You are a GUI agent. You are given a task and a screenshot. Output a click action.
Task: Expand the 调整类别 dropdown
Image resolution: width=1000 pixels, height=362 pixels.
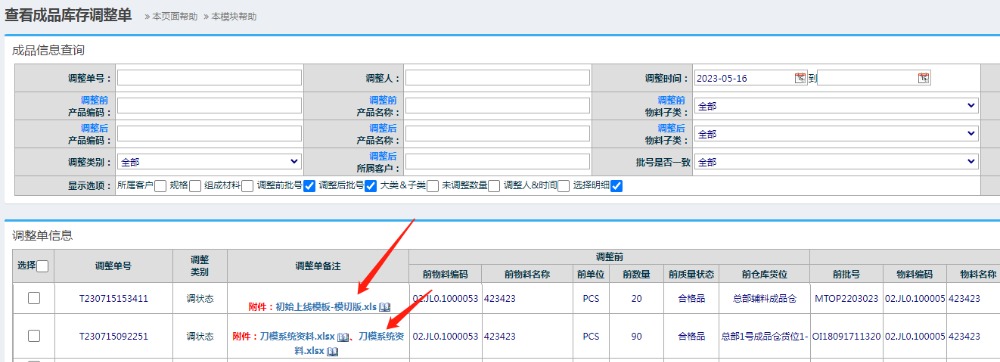[209, 162]
